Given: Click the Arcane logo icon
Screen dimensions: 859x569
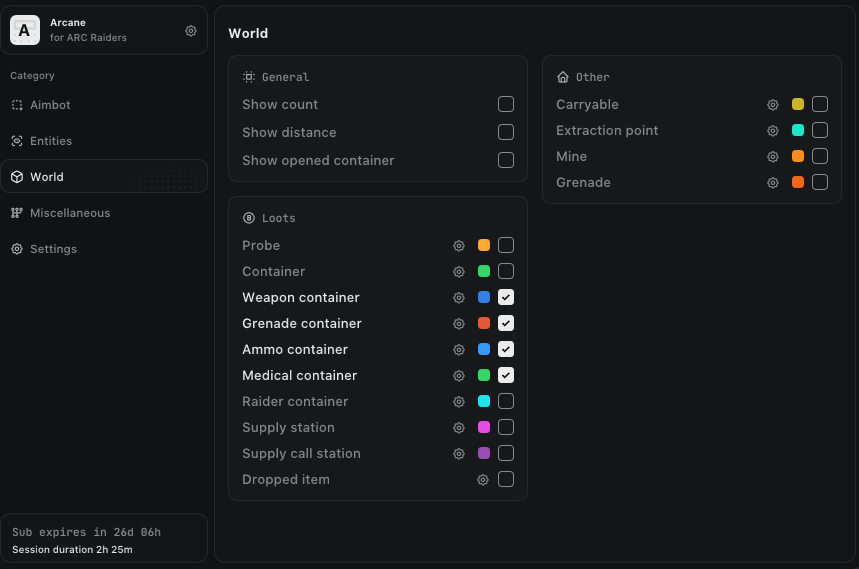Looking at the screenshot, I should click(x=25, y=31).
